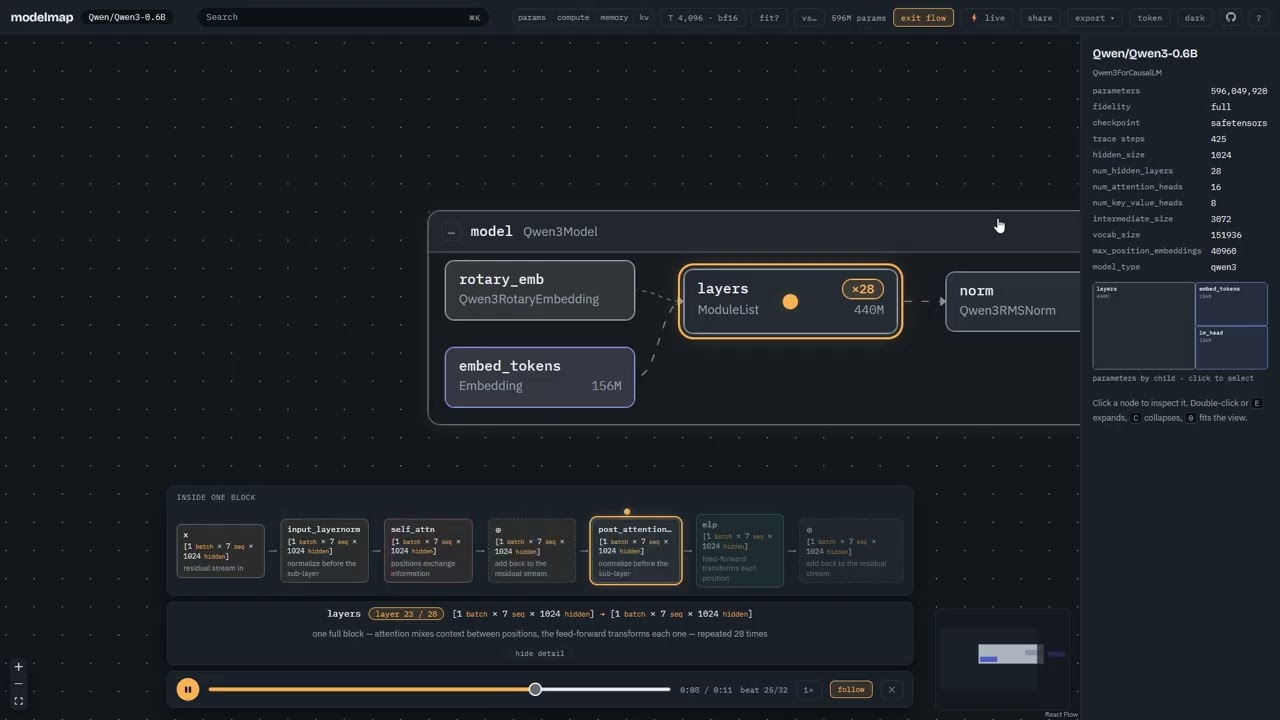The image size is (1280, 720).
Task: Switch to dark theme
Action: pos(1195,18)
